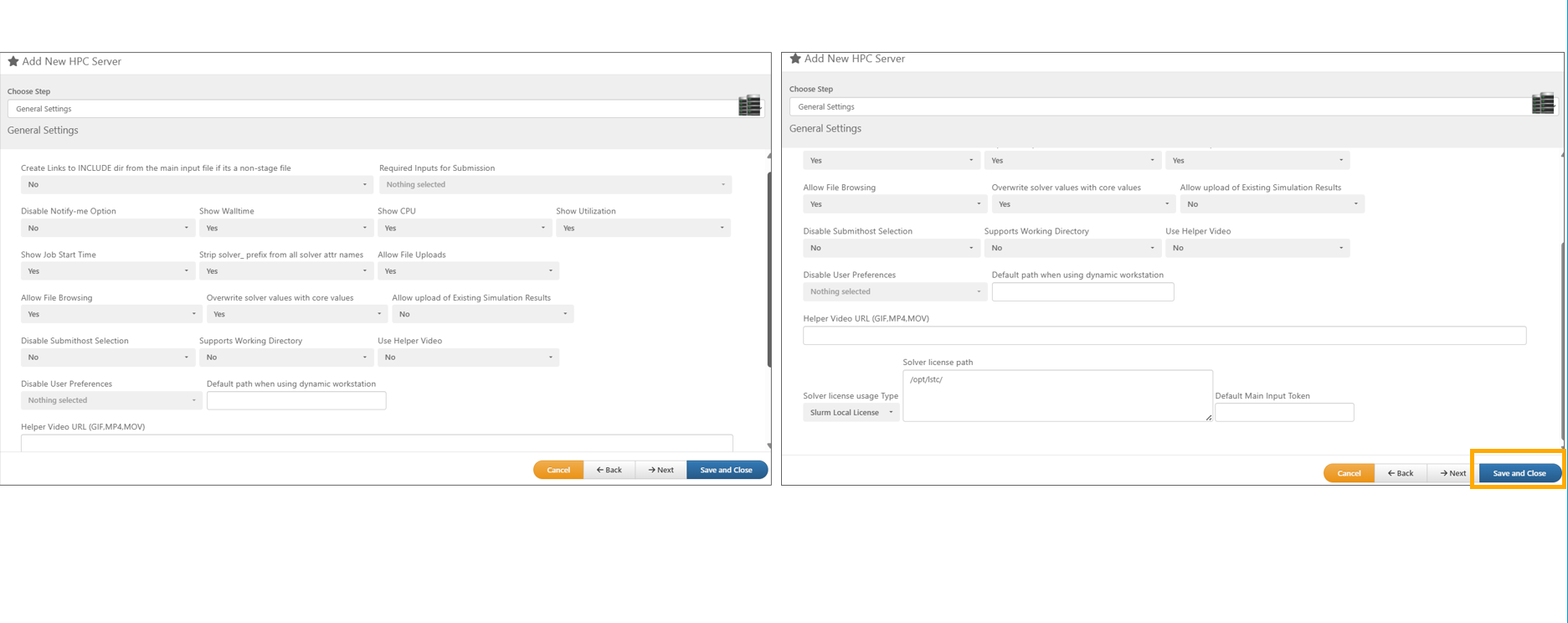Open the Show Job Start Time dropdown

tap(107, 271)
